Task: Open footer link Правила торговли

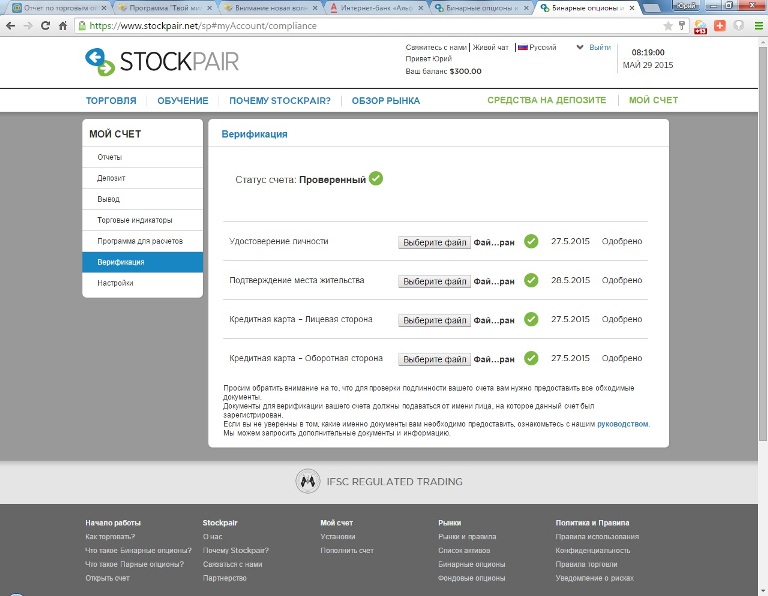Action: [586, 564]
